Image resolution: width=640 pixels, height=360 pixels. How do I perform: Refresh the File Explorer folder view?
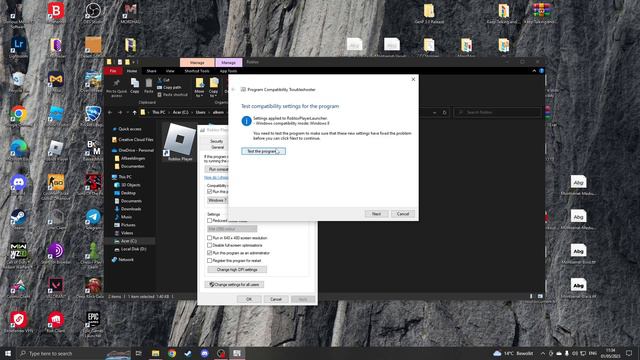pos(444,112)
